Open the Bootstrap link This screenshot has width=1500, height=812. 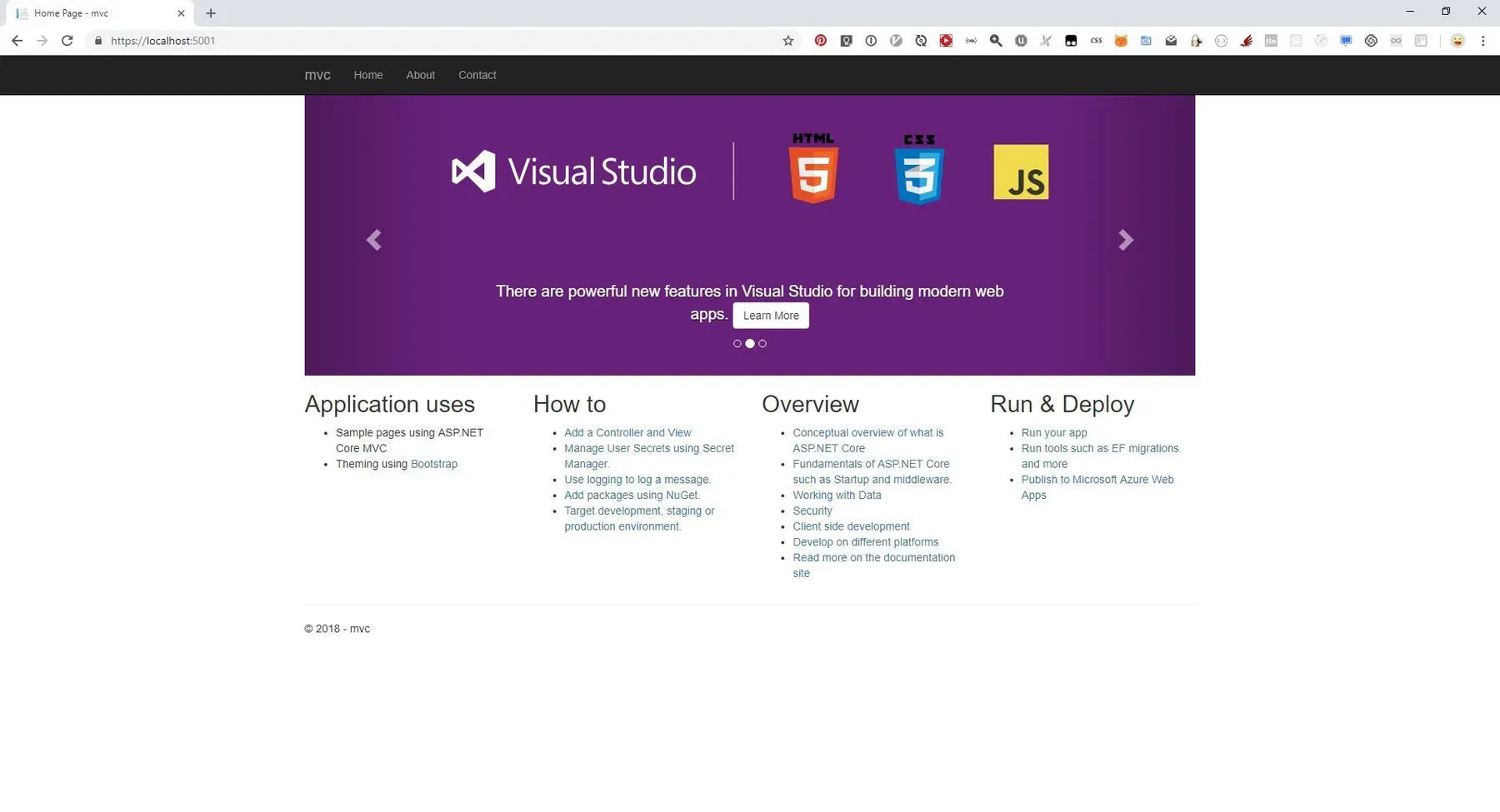[433, 464]
